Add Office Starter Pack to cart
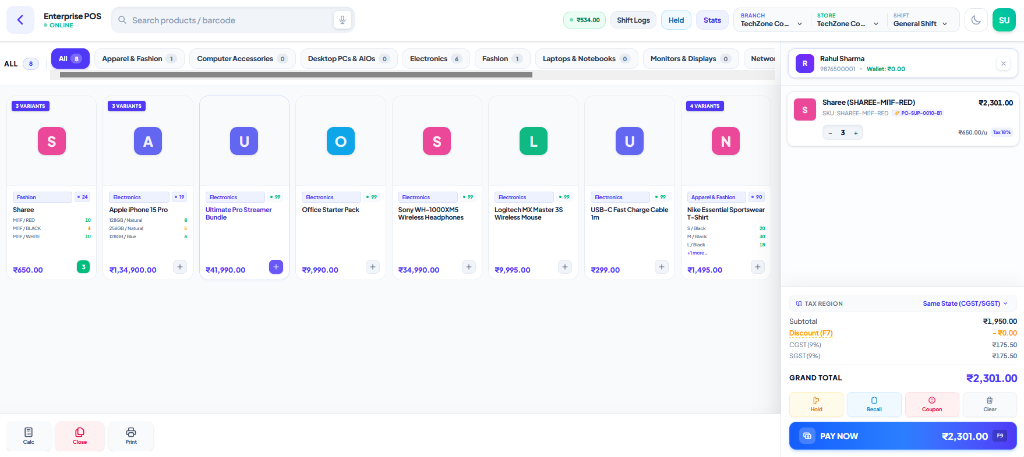 point(372,266)
